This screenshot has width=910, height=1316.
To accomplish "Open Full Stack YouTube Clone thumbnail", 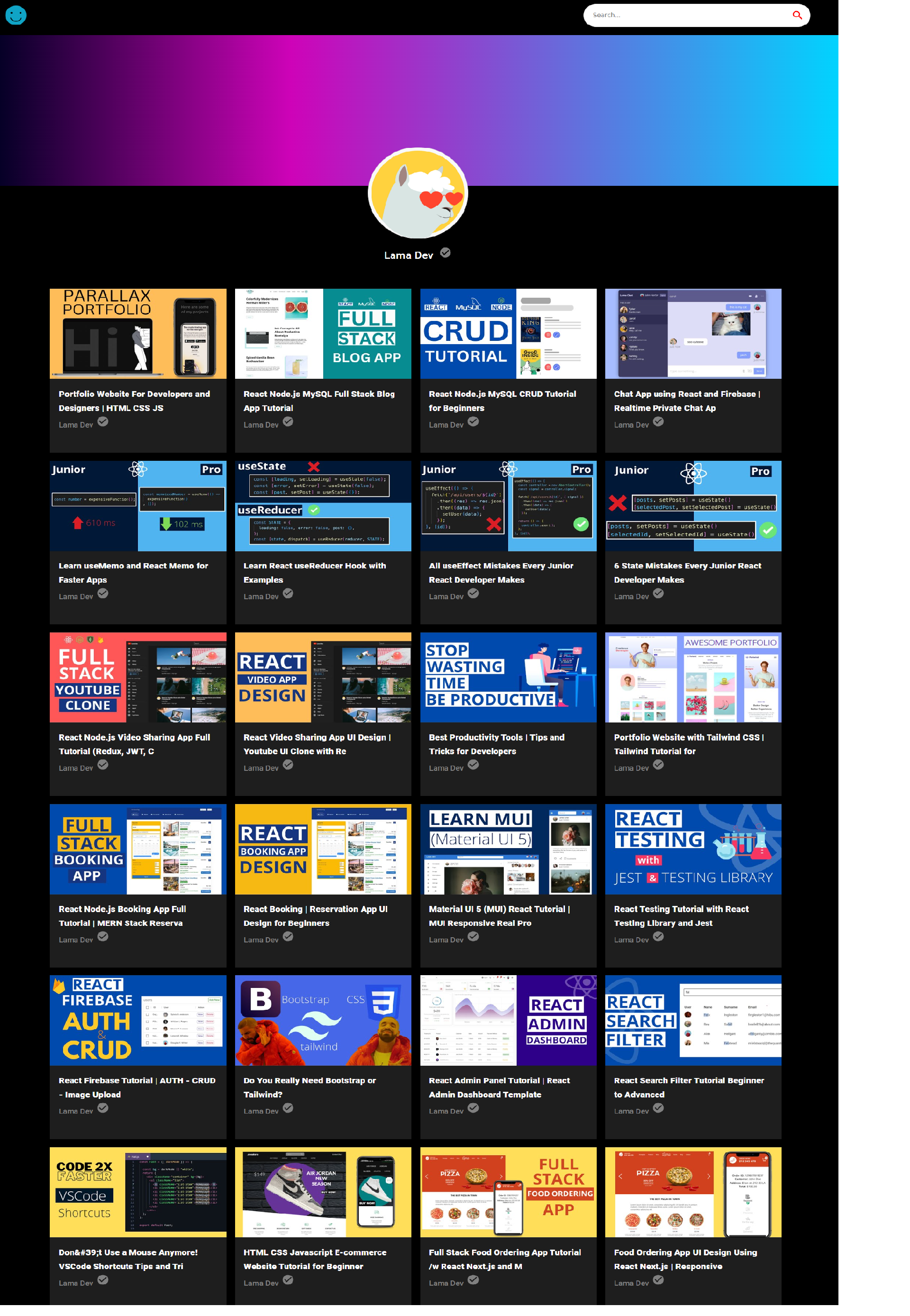I will point(138,677).
